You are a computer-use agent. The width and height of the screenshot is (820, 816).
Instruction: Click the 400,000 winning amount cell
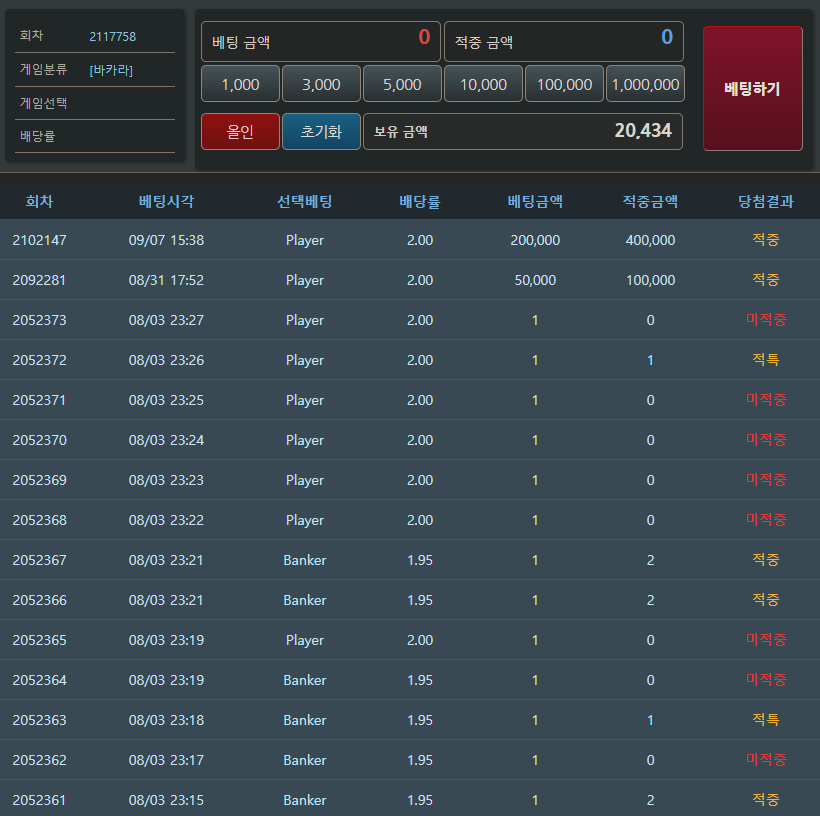(650, 240)
